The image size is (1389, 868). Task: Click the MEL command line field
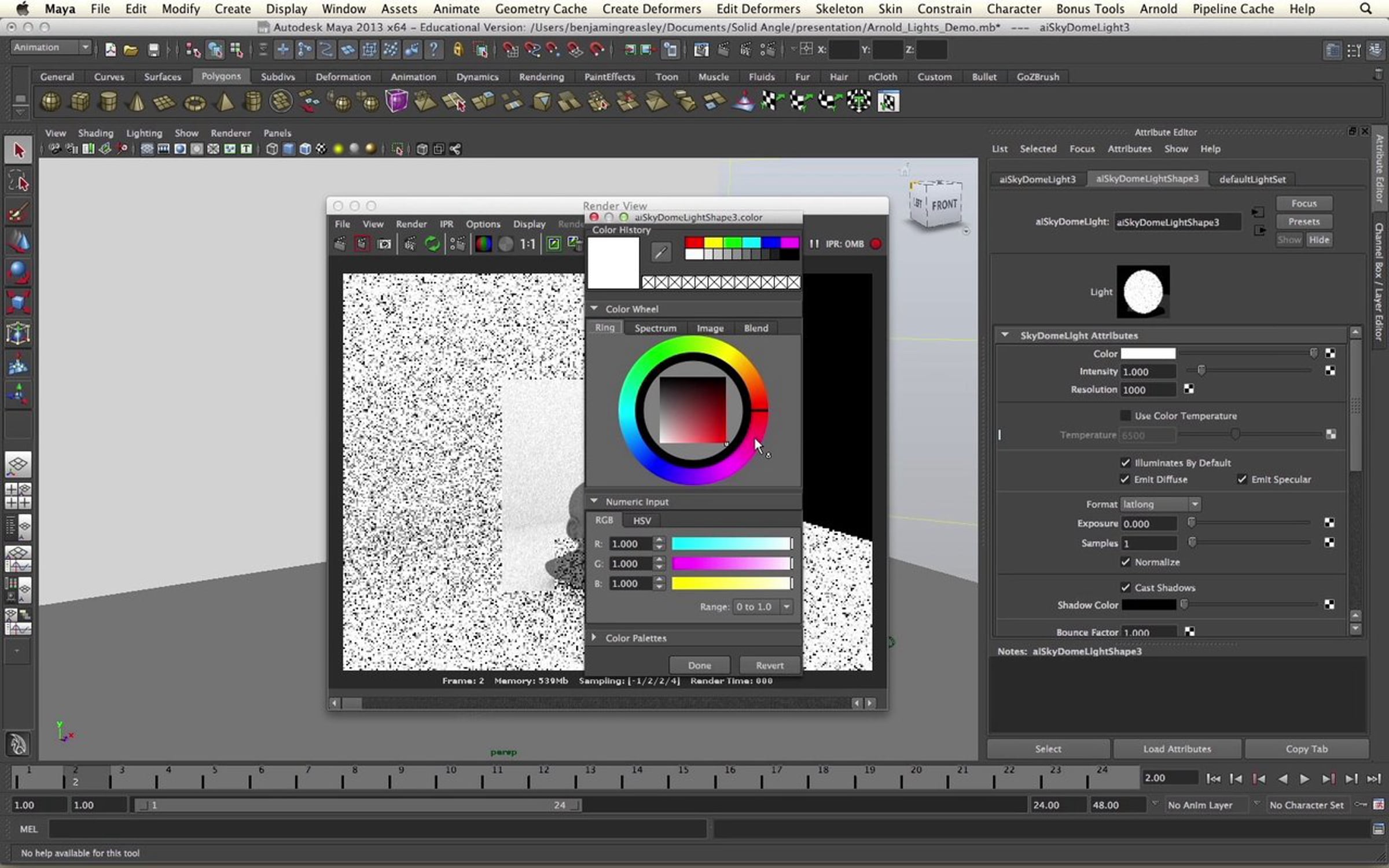pos(377,829)
